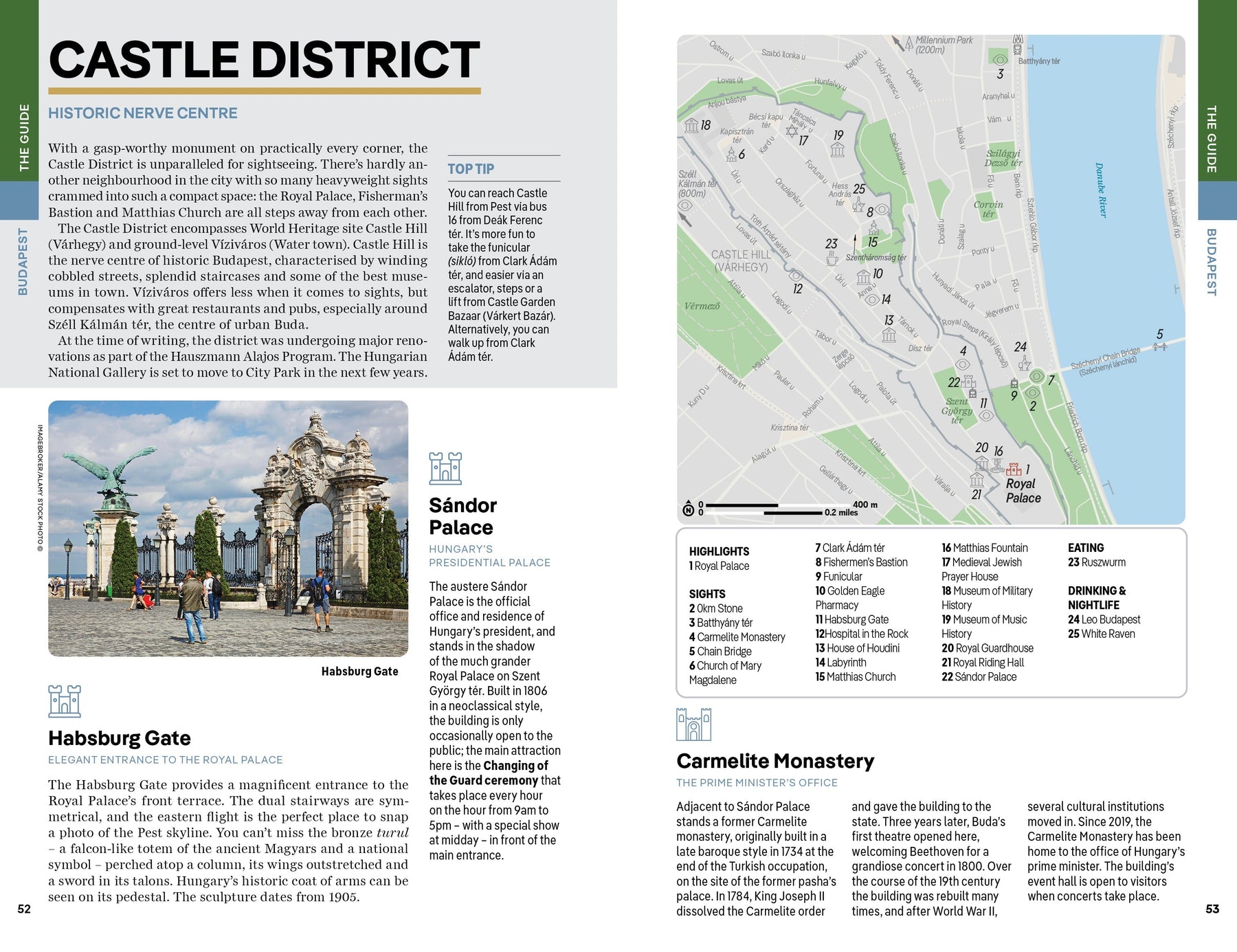1237x952 pixels.
Task: Click the museum icon at map marker 20
Action: [981, 464]
